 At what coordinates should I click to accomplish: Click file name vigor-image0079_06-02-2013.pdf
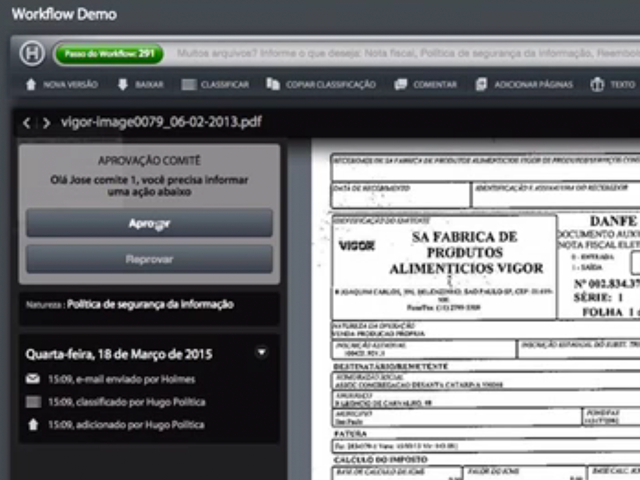click(x=161, y=122)
